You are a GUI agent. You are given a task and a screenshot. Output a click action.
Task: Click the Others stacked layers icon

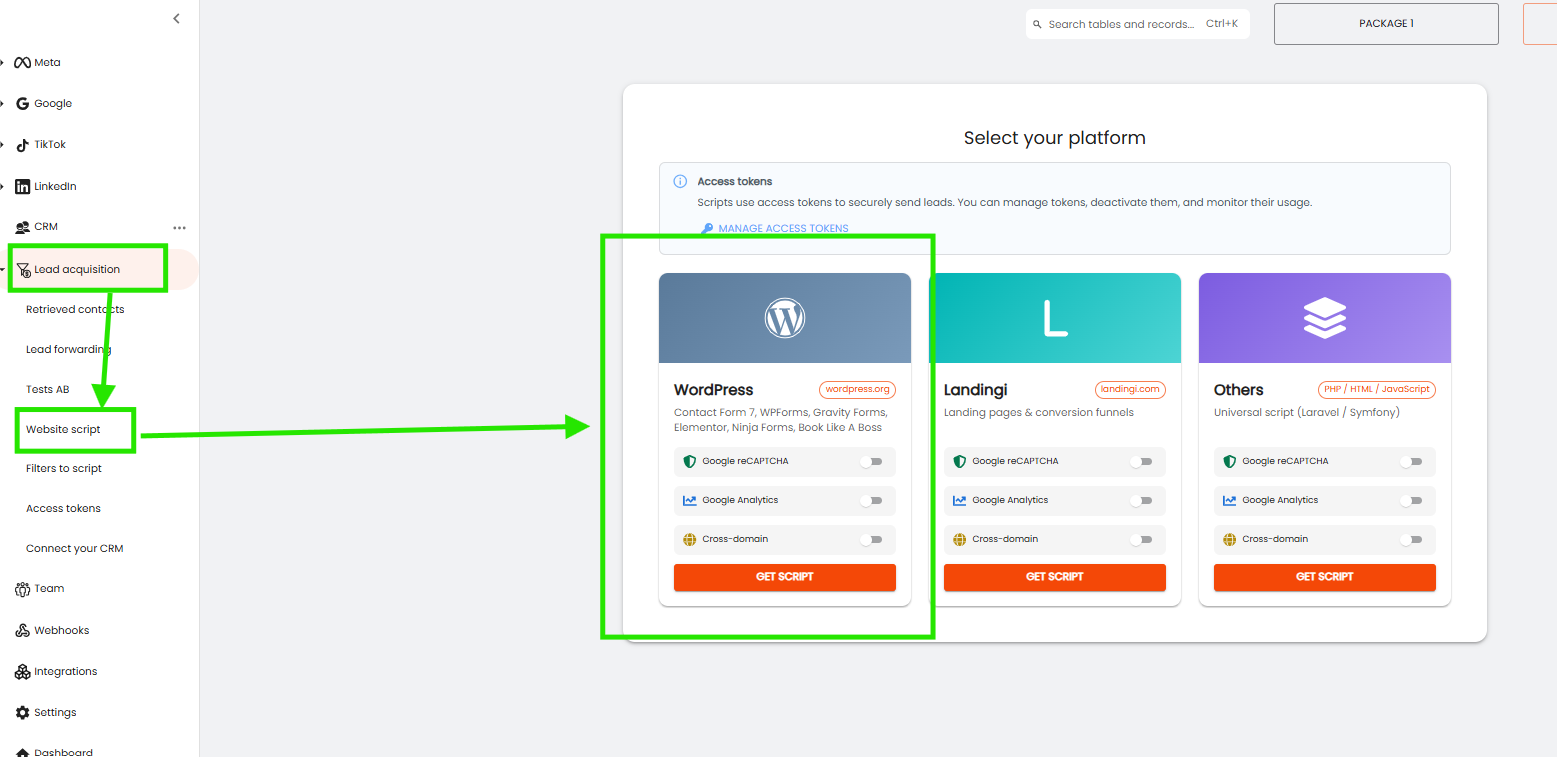tap(1324, 318)
